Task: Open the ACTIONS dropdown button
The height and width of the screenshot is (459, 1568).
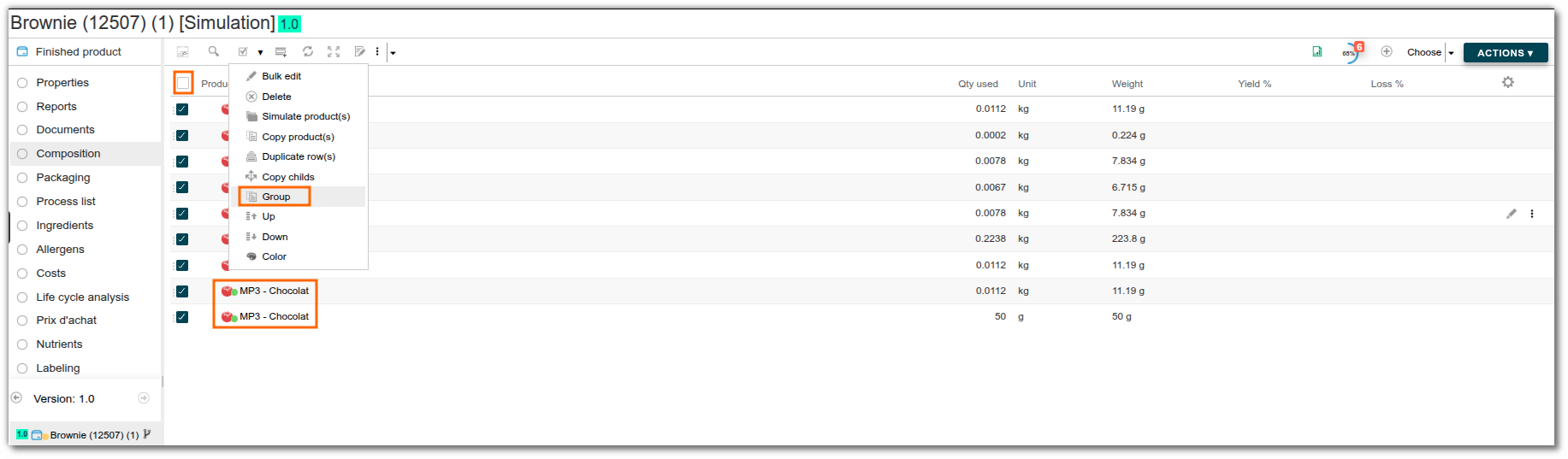Action: pyautogui.click(x=1505, y=53)
